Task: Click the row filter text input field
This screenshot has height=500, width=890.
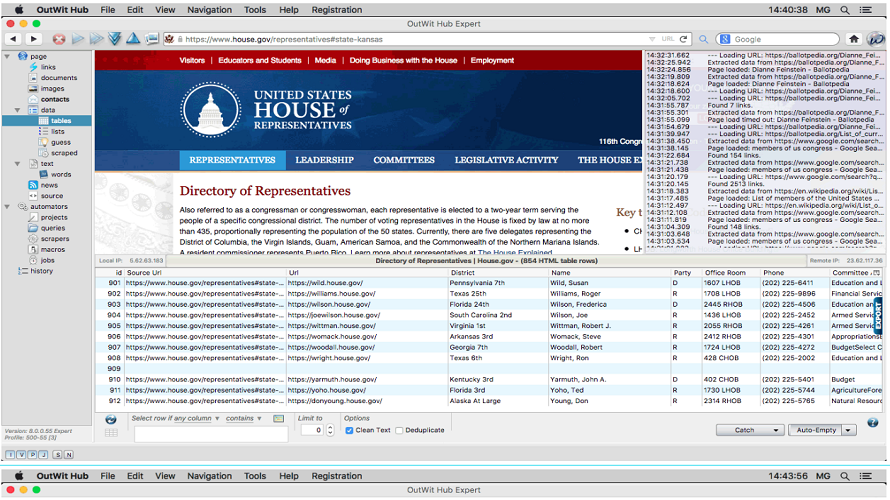Action: (x=211, y=434)
